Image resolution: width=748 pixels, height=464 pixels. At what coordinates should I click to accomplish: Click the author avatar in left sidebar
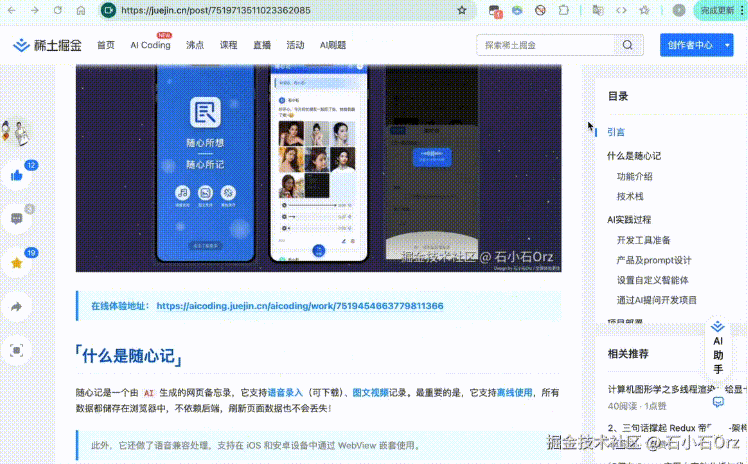pos(16,133)
